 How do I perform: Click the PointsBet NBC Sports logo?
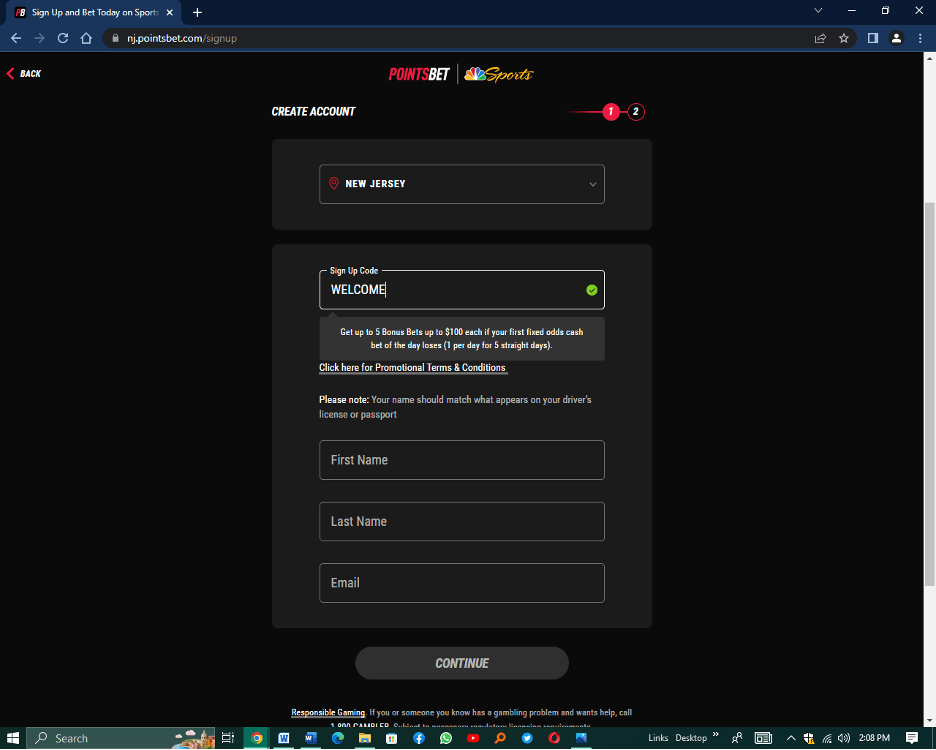point(461,74)
